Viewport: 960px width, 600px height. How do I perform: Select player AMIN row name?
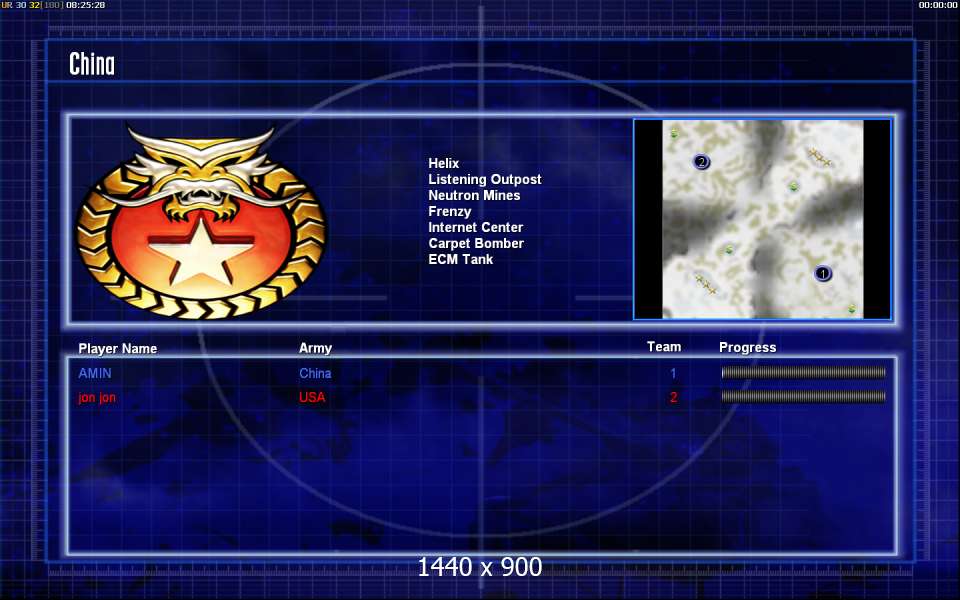click(95, 373)
